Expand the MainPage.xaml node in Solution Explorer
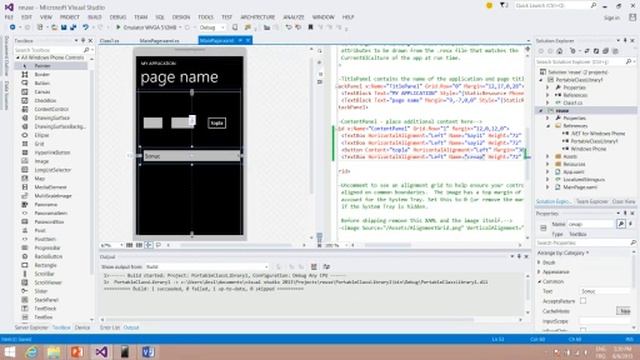The width and height of the screenshot is (640, 360). pyautogui.click(x=548, y=187)
